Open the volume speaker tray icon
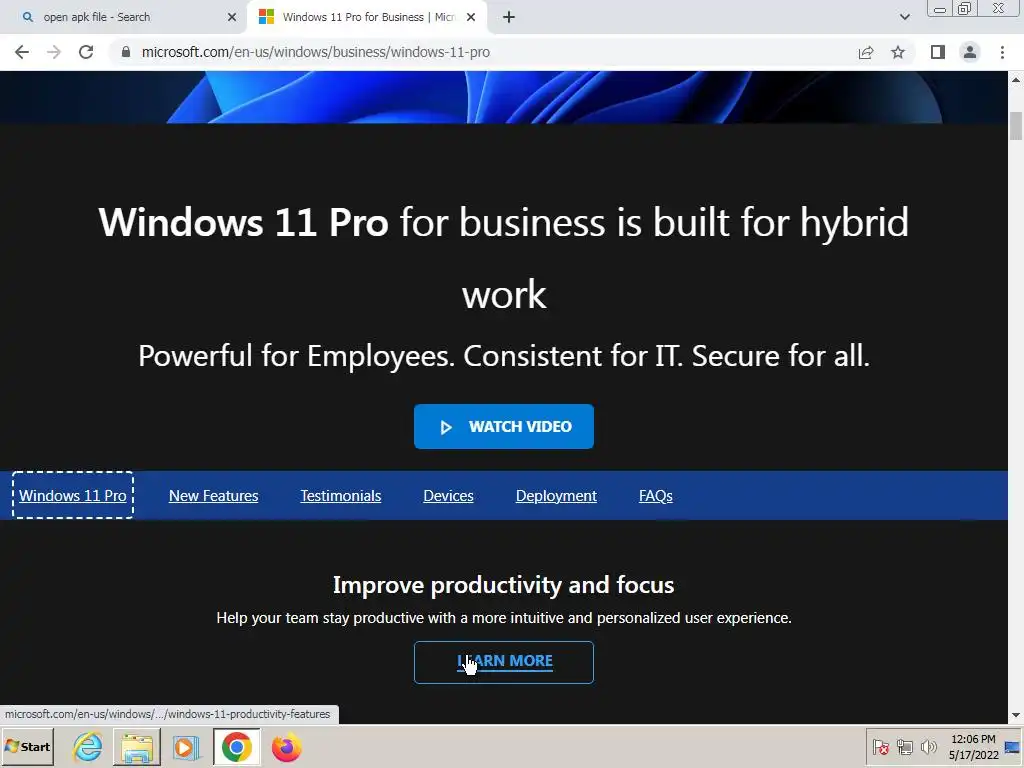1024x768 pixels. 928,746
